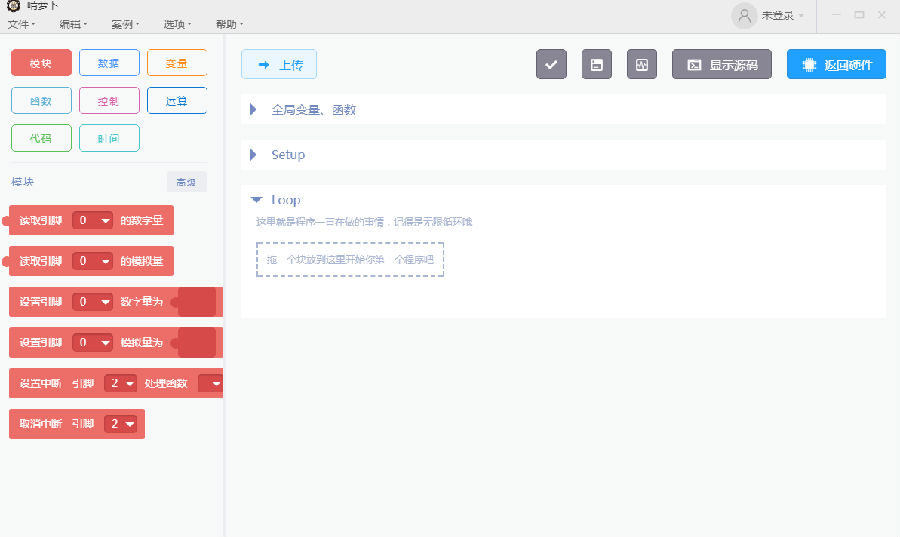The width and height of the screenshot is (900, 537).
Task: Click the save disk icon button
Action: pyautogui.click(x=597, y=64)
